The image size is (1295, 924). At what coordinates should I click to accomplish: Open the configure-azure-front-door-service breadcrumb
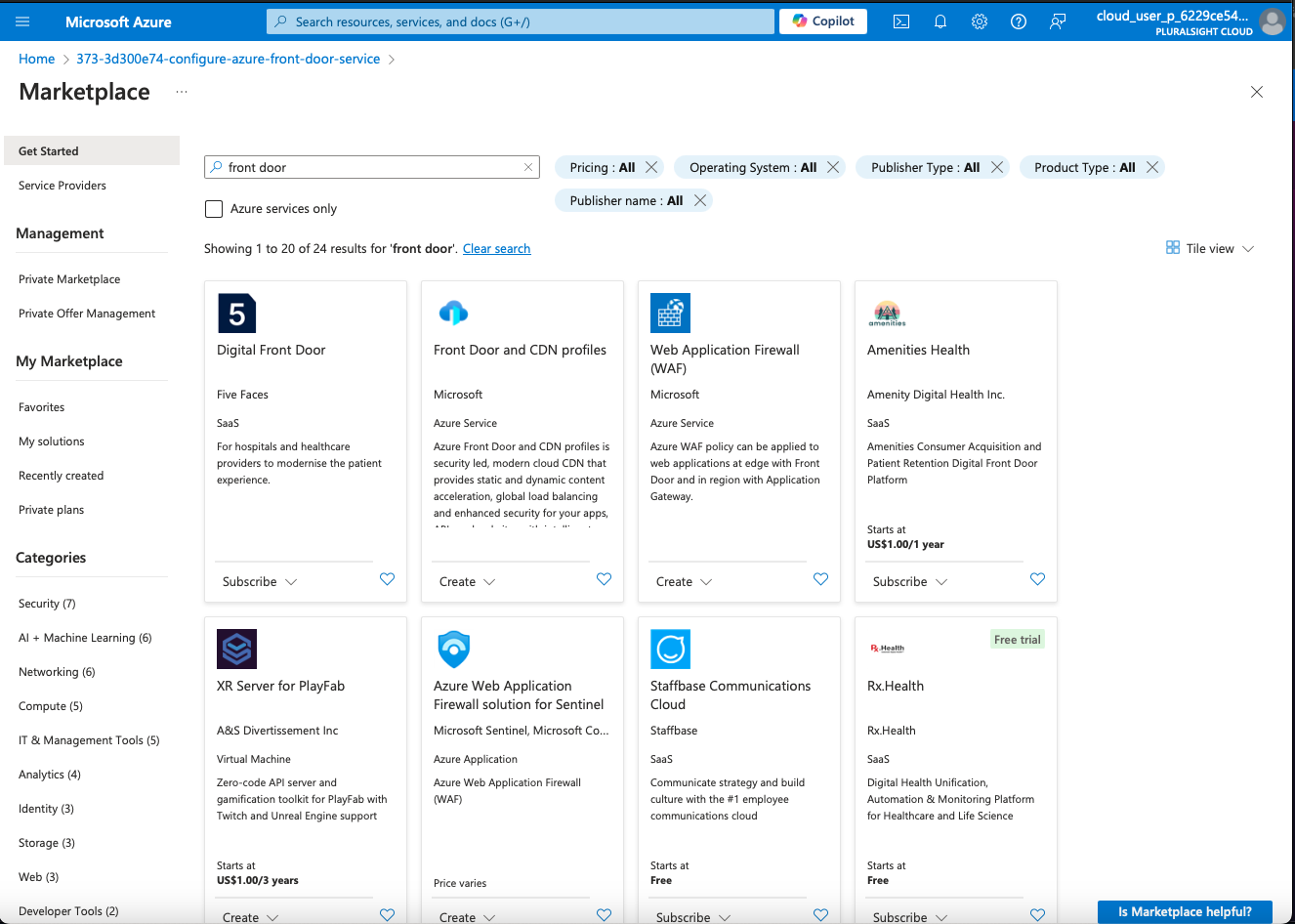click(229, 59)
